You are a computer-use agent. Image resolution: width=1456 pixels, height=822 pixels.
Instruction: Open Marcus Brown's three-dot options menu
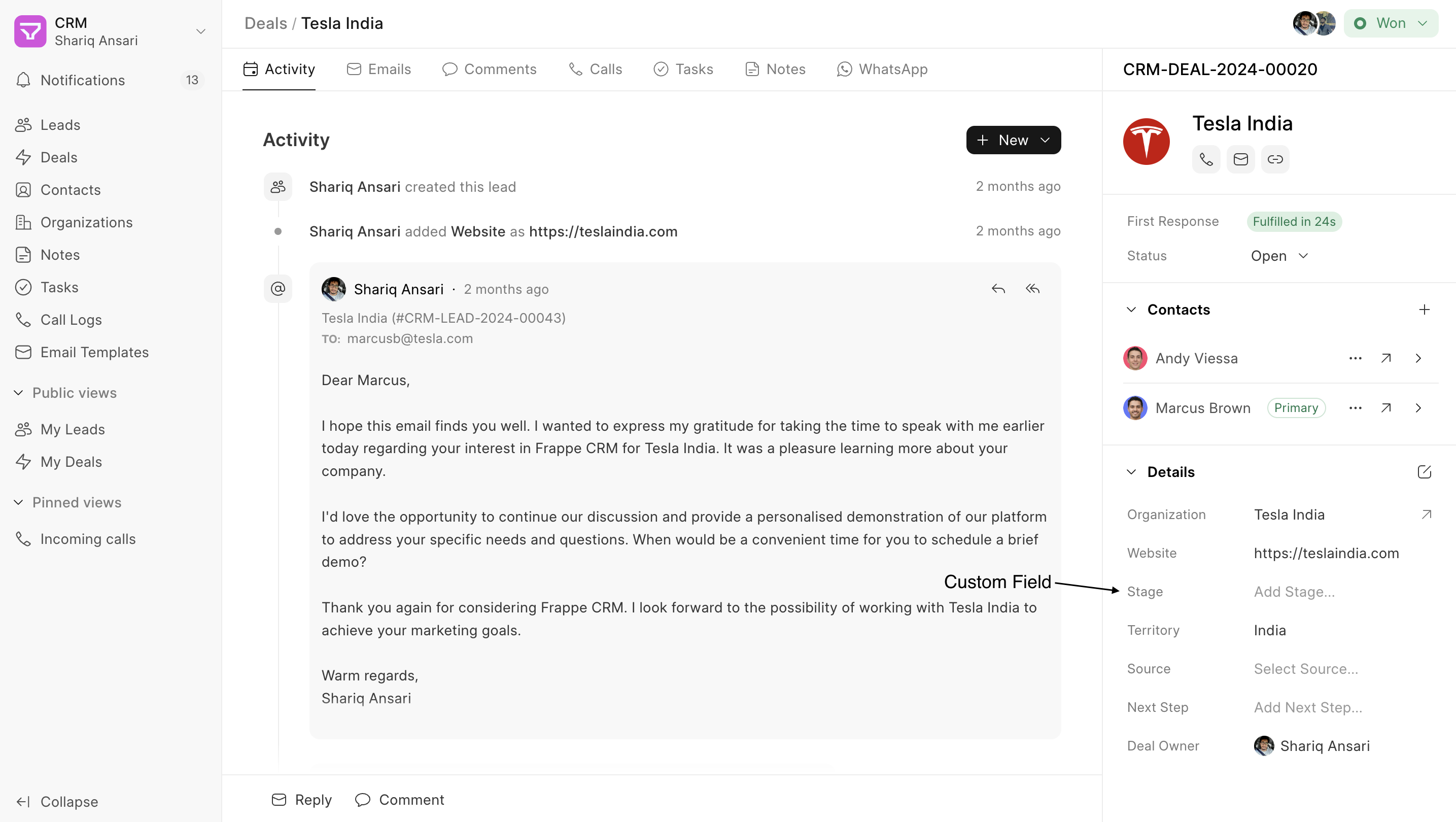[1355, 407]
